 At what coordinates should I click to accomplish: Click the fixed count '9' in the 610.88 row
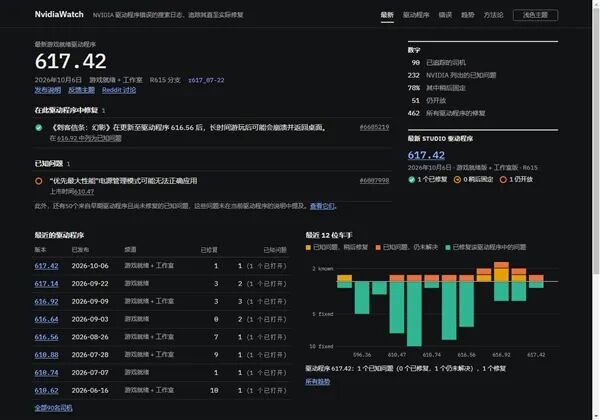pyautogui.click(x=216, y=355)
